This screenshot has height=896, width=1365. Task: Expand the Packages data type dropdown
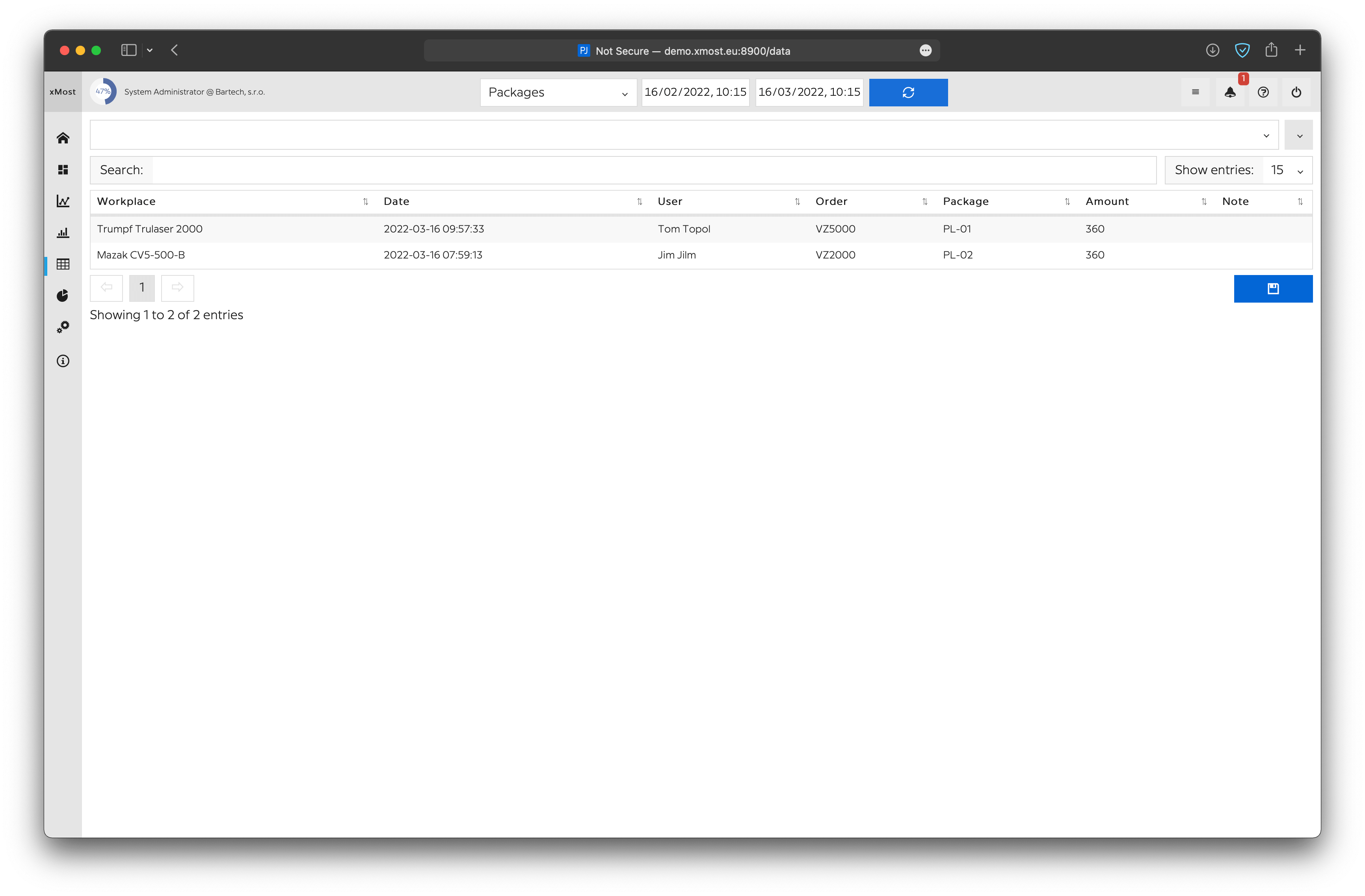point(558,92)
